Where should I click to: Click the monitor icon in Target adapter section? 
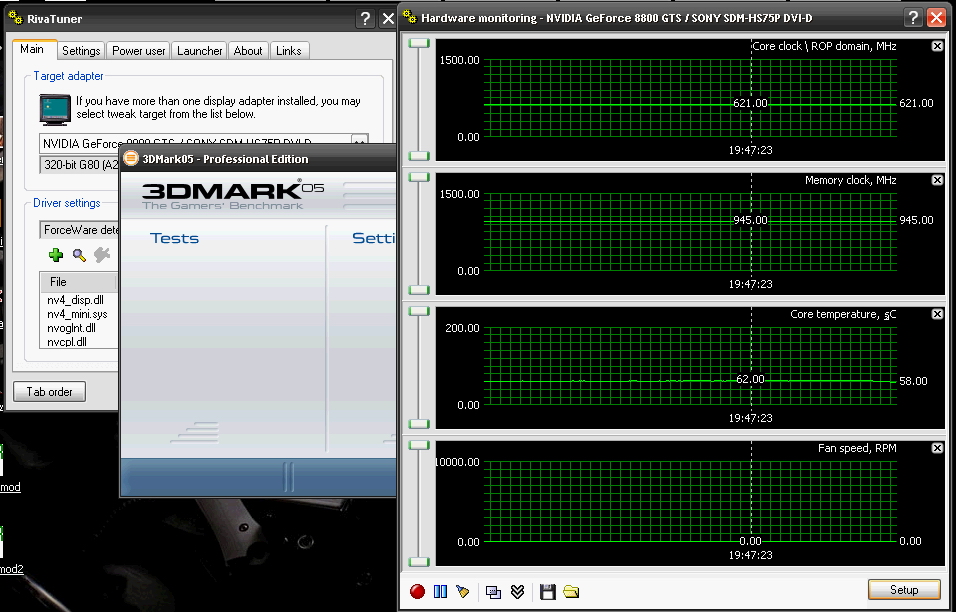point(55,109)
